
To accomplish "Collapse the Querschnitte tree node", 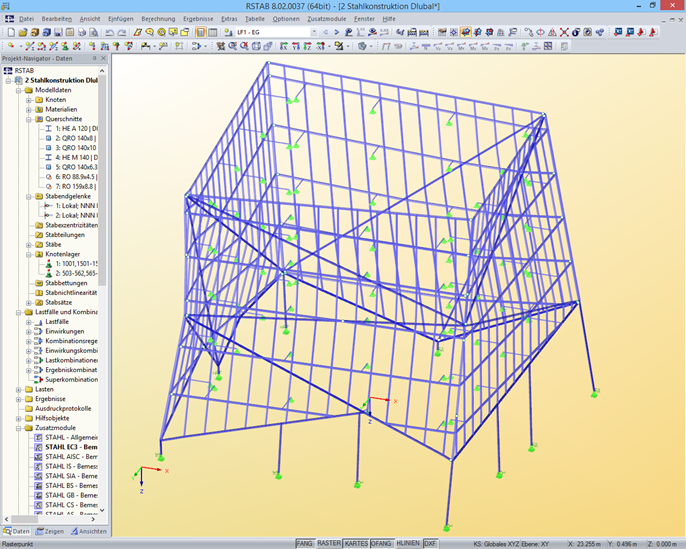I will click(28, 119).
